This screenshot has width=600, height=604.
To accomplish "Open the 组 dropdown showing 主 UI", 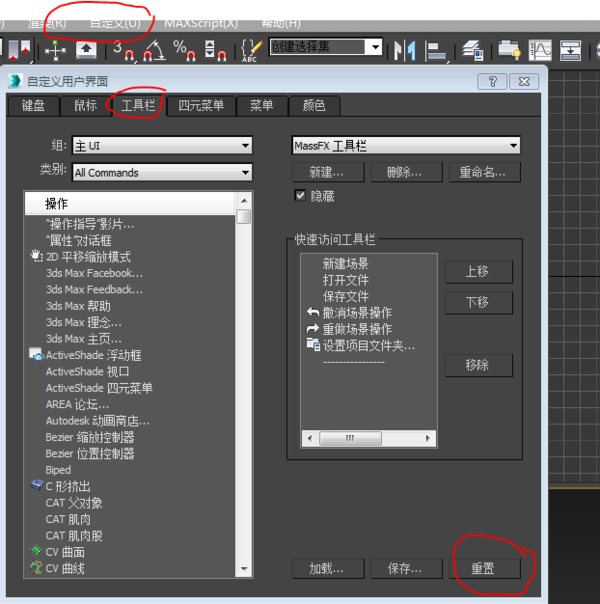I will point(162,146).
